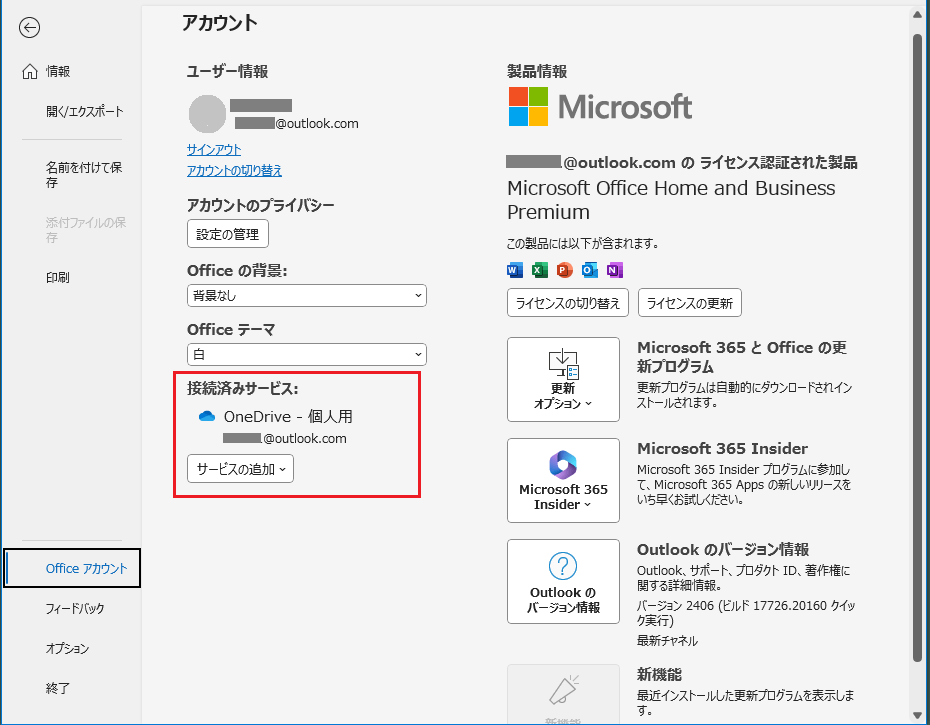Open フィードバック in sidebar

[x=75, y=608]
